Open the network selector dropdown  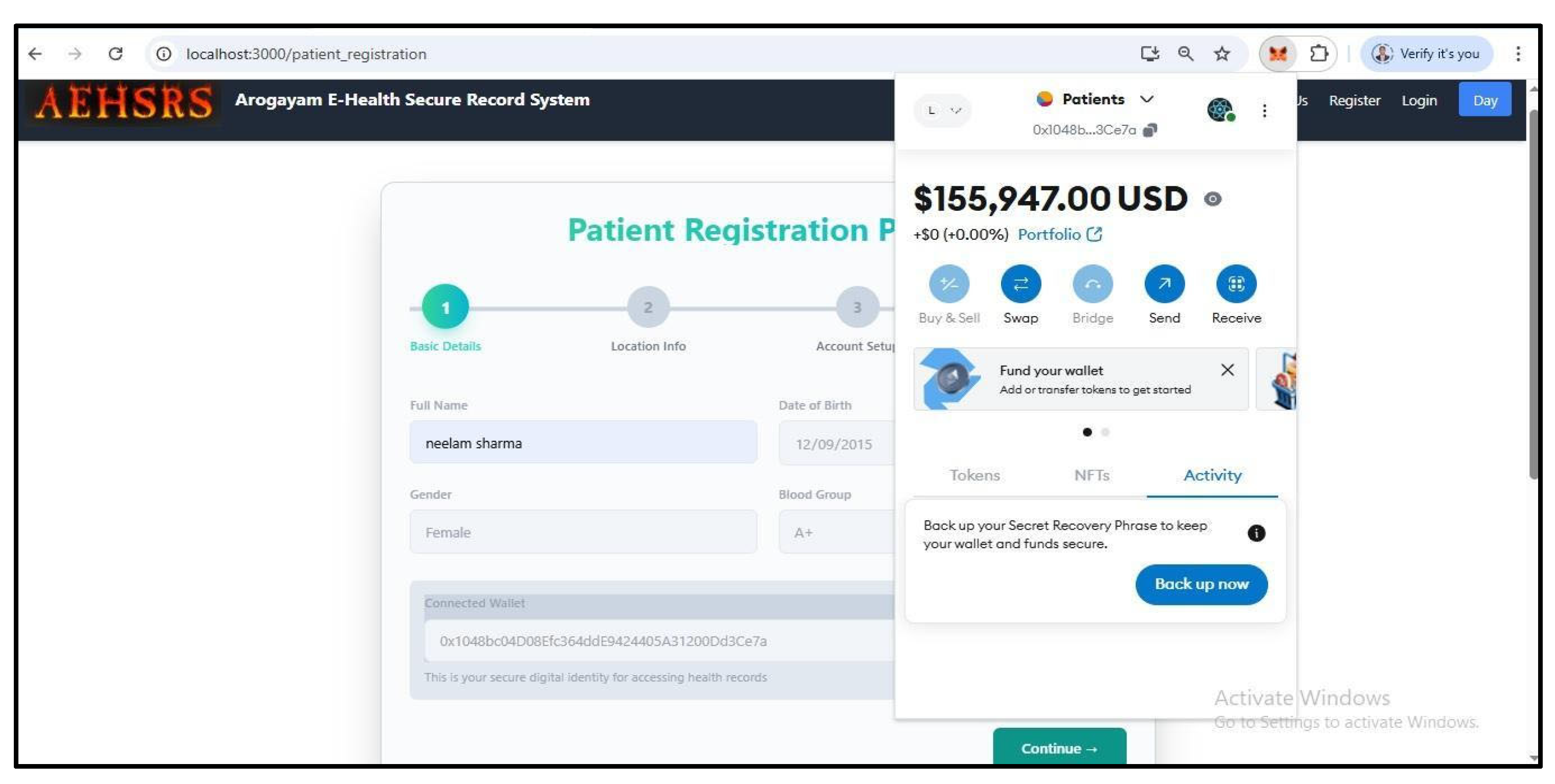click(x=942, y=110)
